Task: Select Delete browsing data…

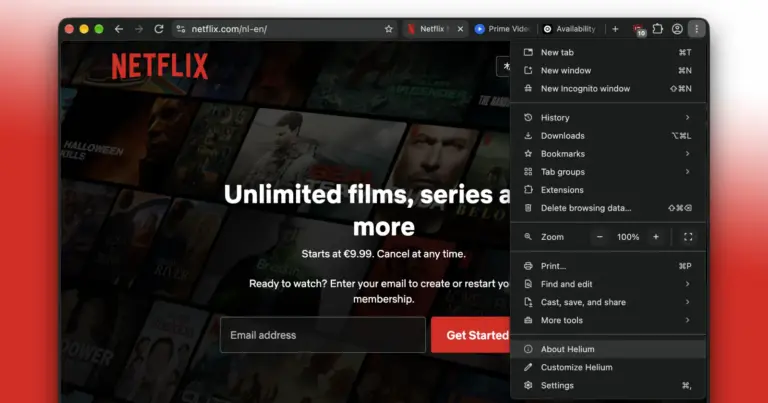Action: pos(608,208)
